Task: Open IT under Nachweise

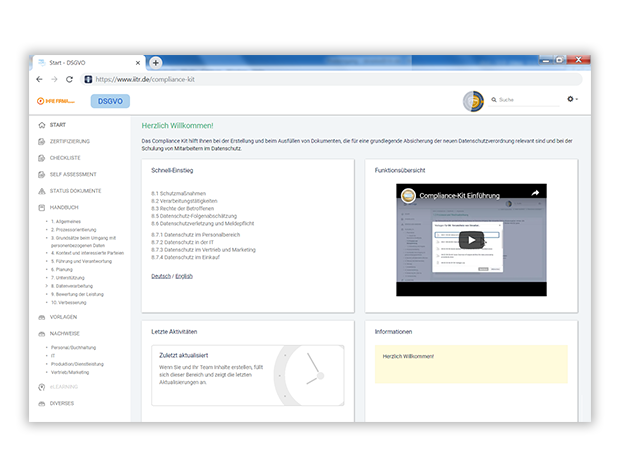Action: coord(53,356)
